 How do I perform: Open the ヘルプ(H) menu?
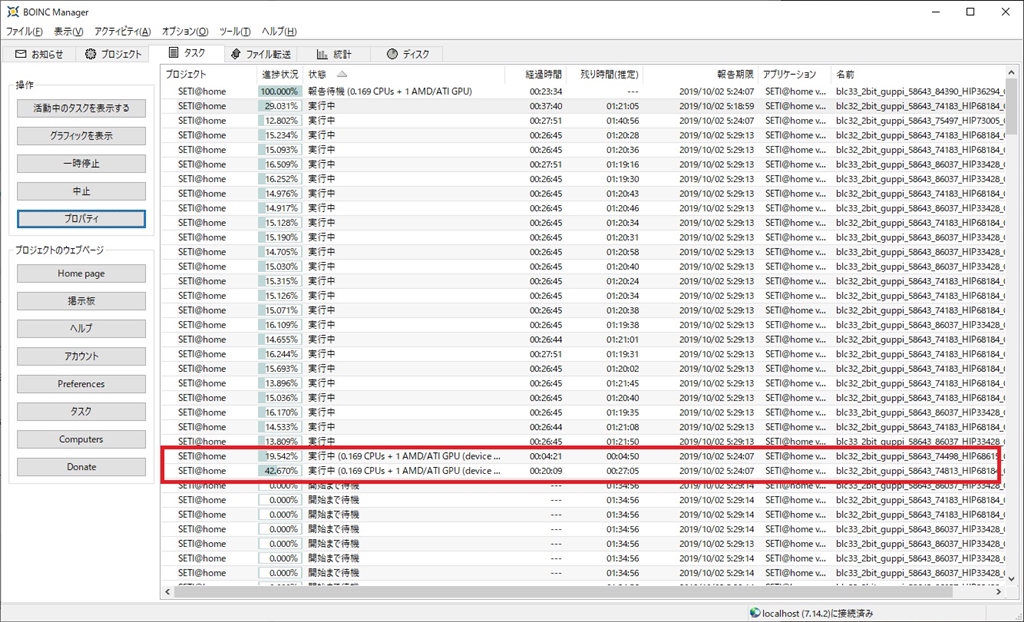pos(279,31)
